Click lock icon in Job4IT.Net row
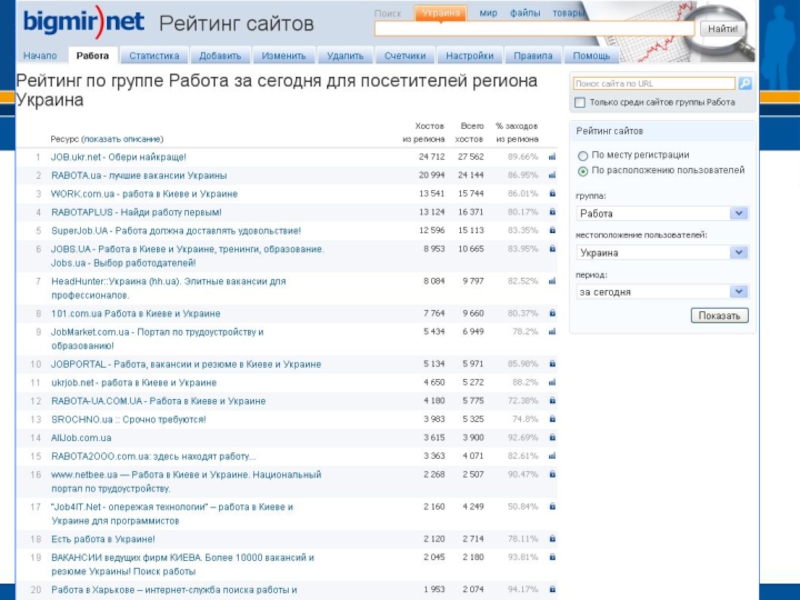This screenshot has width=800, height=600. coord(552,507)
